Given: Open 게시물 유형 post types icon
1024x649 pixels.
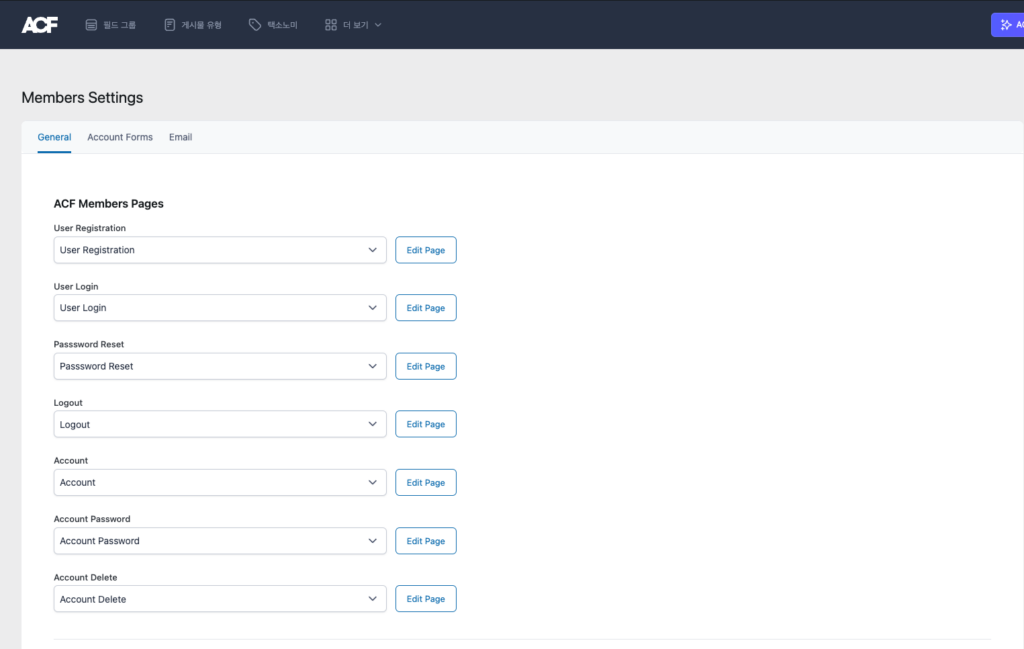Looking at the screenshot, I should click(x=170, y=24).
